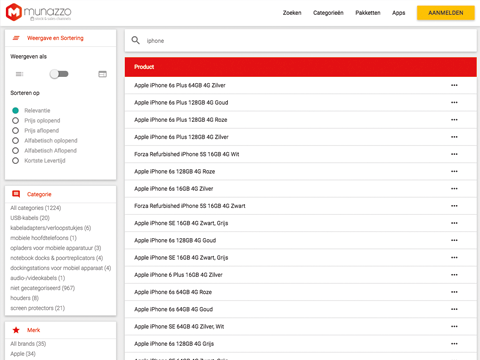Viewport: 480px width, 360px height.
Task: Click the Weergave en Sortering icon
Action: [16, 38]
